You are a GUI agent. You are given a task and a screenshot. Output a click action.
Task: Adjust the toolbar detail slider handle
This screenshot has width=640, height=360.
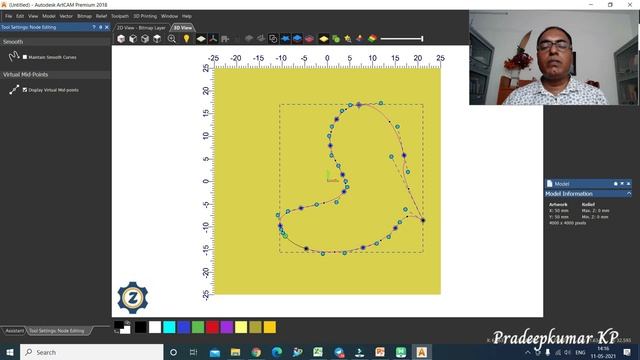click(422, 39)
